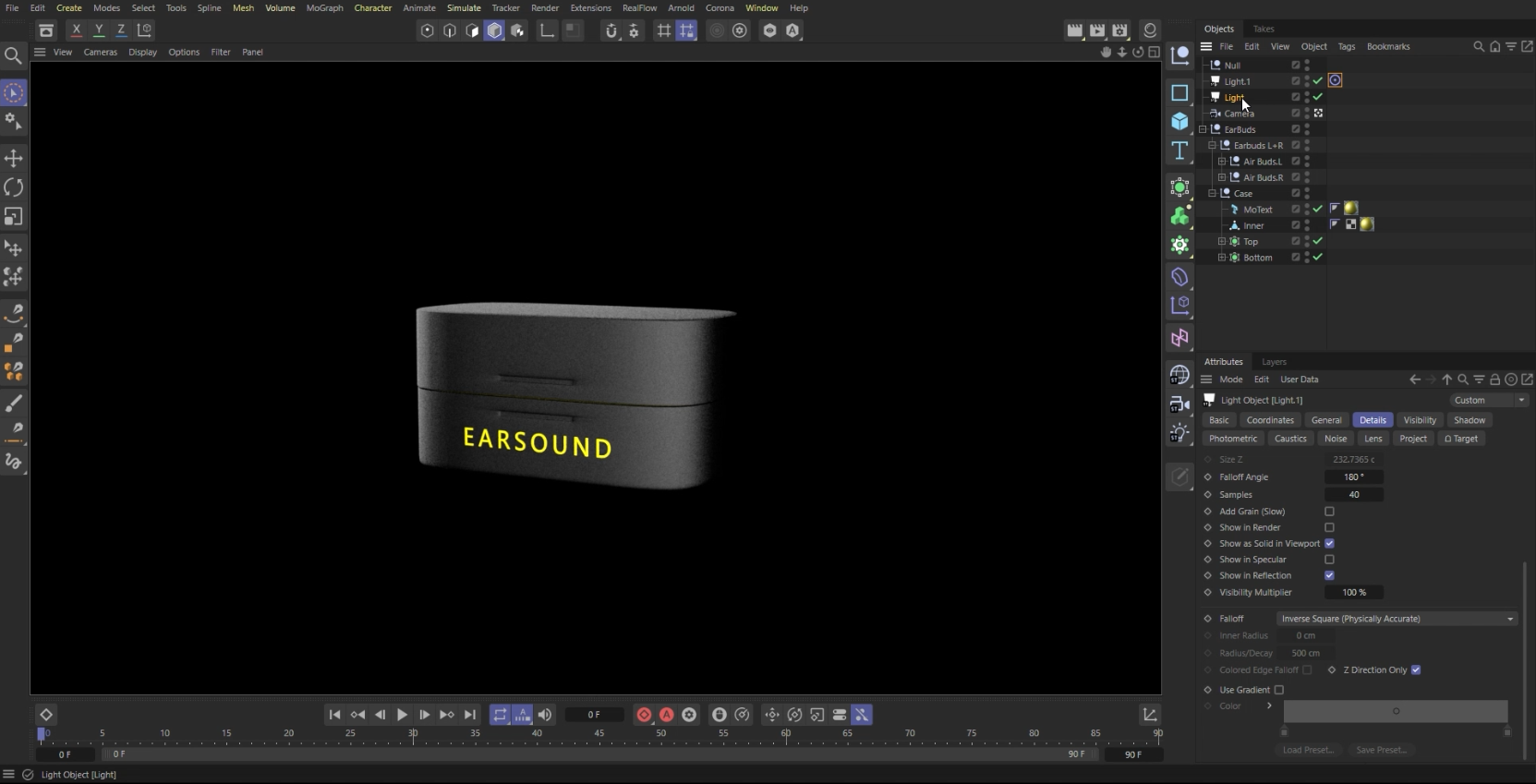The image size is (1536, 784).
Task: Add a Cube primitive object
Action: click(x=1179, y=122)
